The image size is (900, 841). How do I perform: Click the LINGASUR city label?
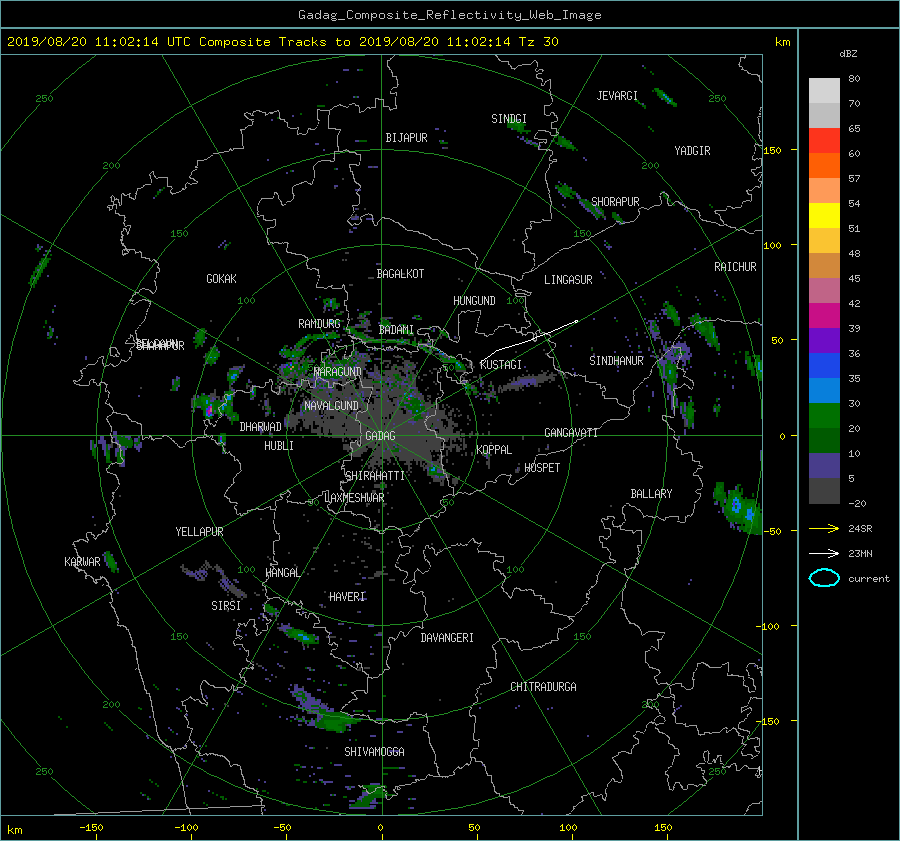click(568, 280)
